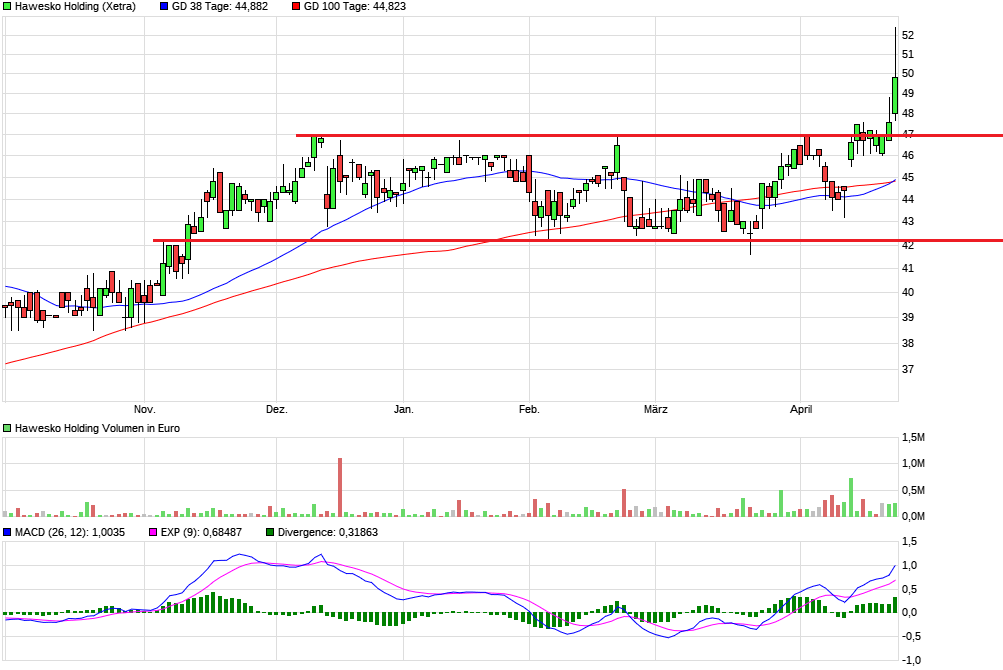
Task: Click the blue MACD legend square
Action: coord(8,533)
